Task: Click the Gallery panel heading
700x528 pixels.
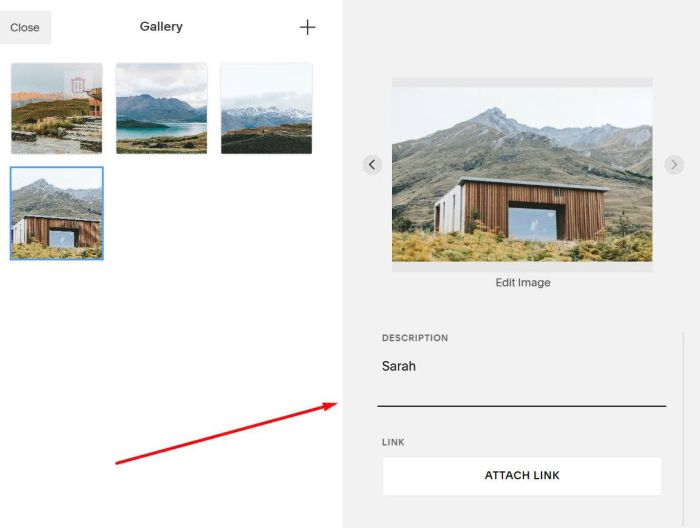Action: point(161,26)
